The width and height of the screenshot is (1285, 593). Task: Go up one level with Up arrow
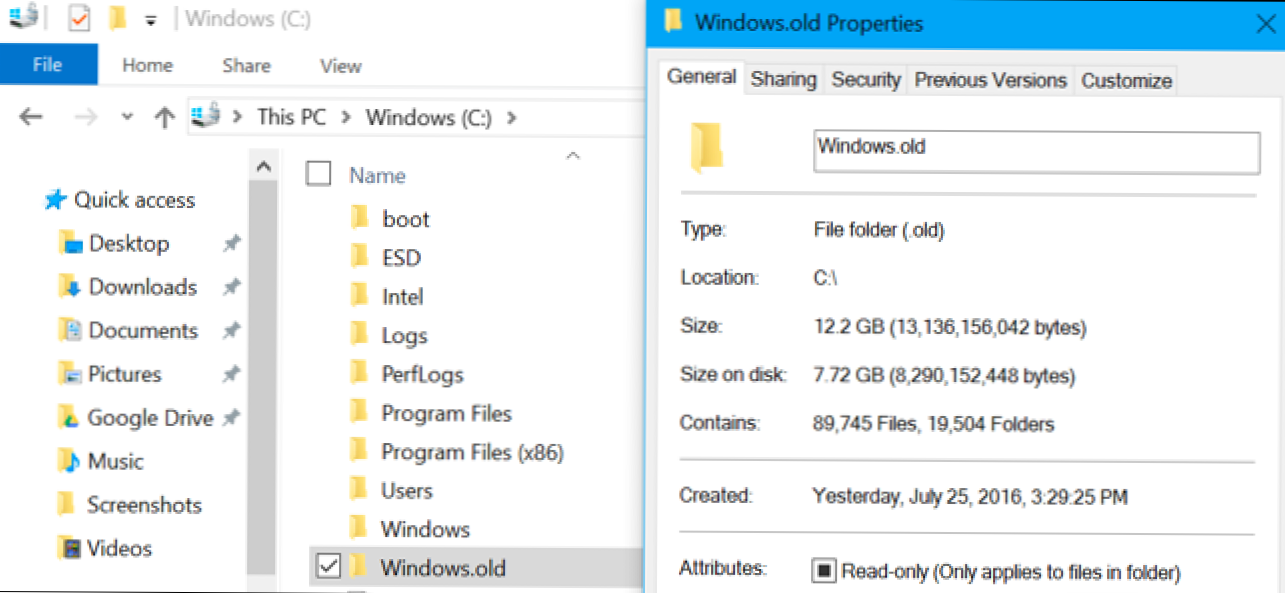tap(164, 117)
